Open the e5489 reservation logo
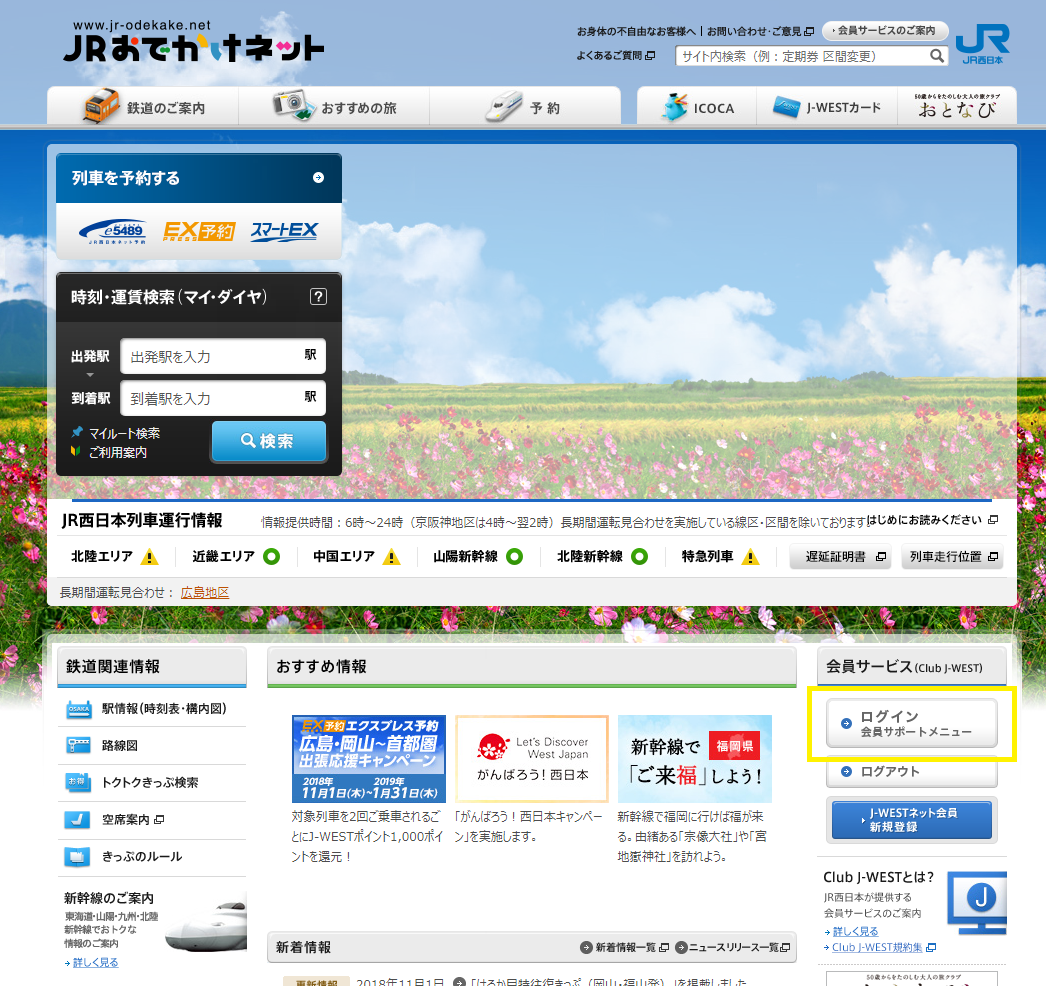This screenshot has width=1046, height=986. [x=112, y=231]
